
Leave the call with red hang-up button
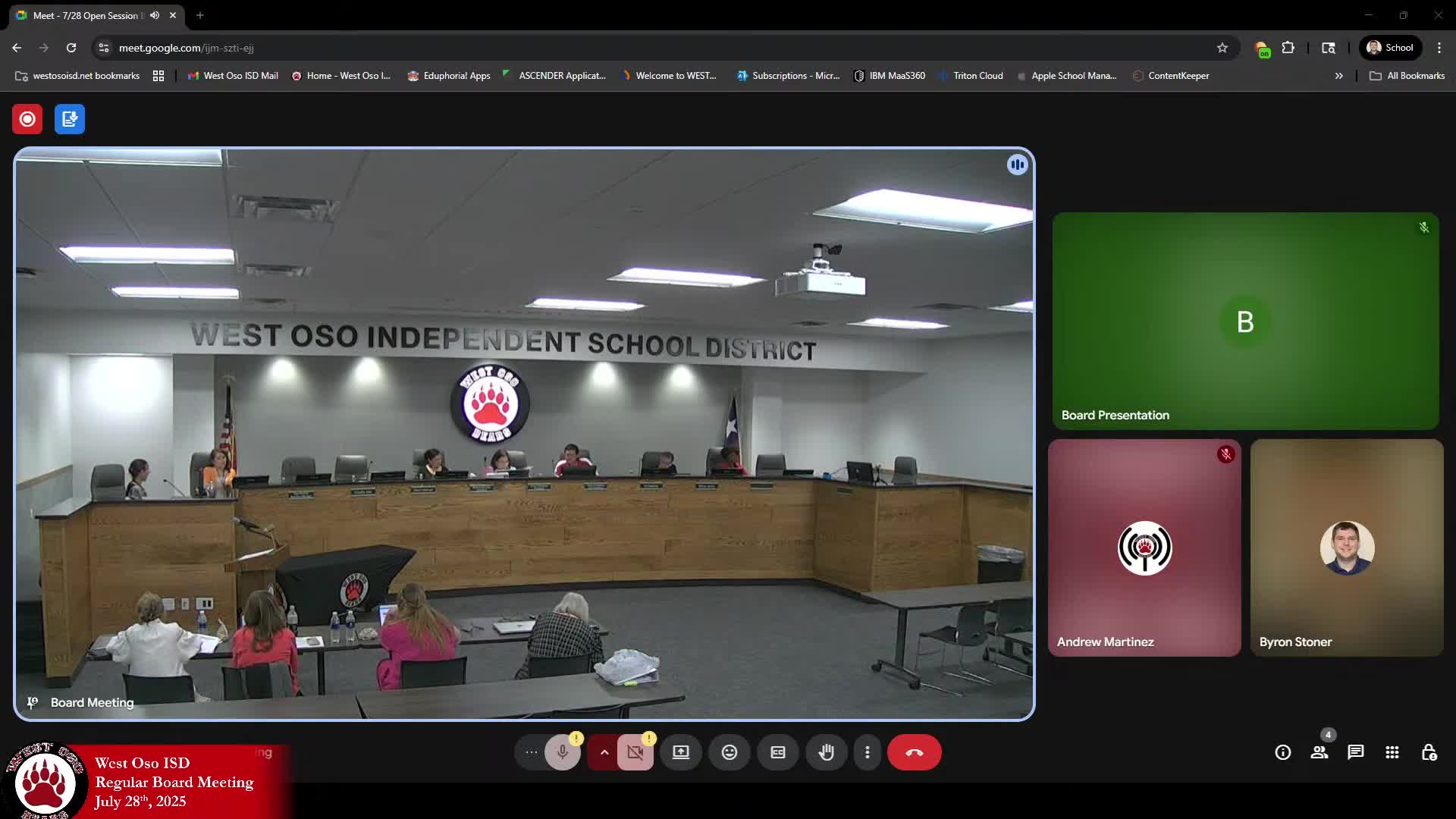[x=915, y=752]
